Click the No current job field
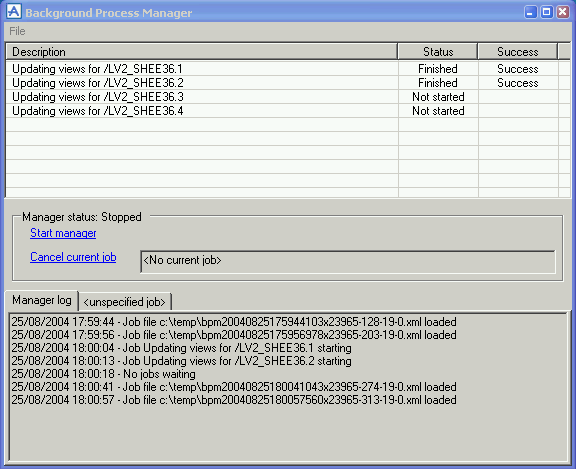 coord(348,261)
